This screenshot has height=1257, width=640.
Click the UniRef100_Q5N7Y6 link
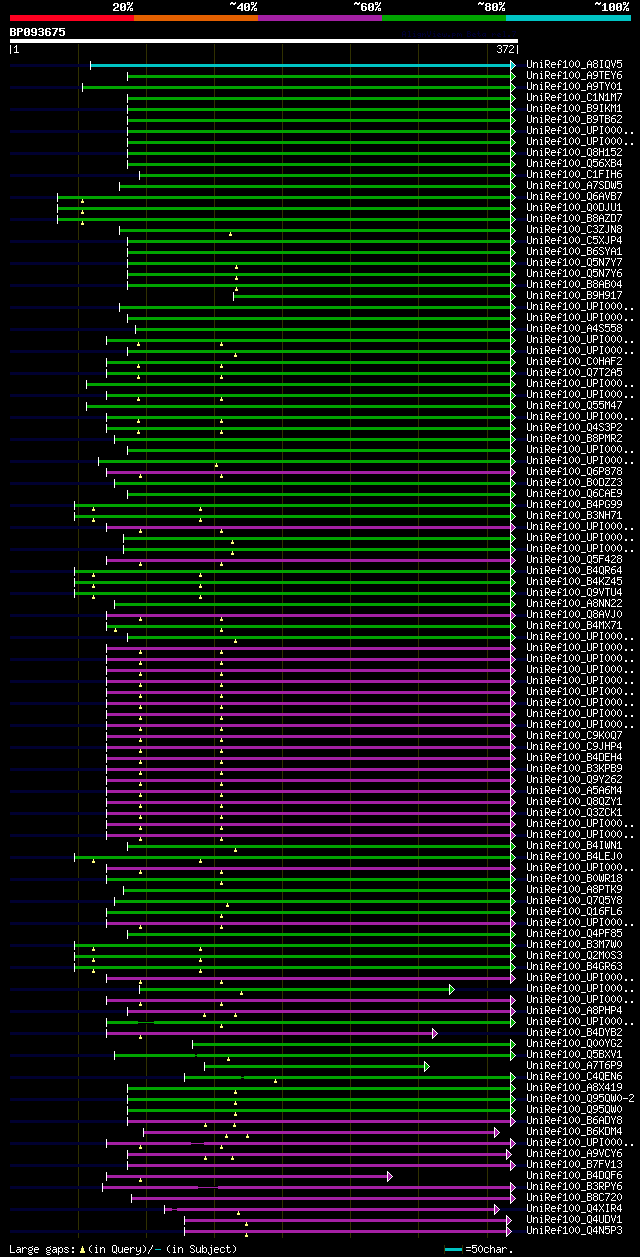(x=574, y=273)
